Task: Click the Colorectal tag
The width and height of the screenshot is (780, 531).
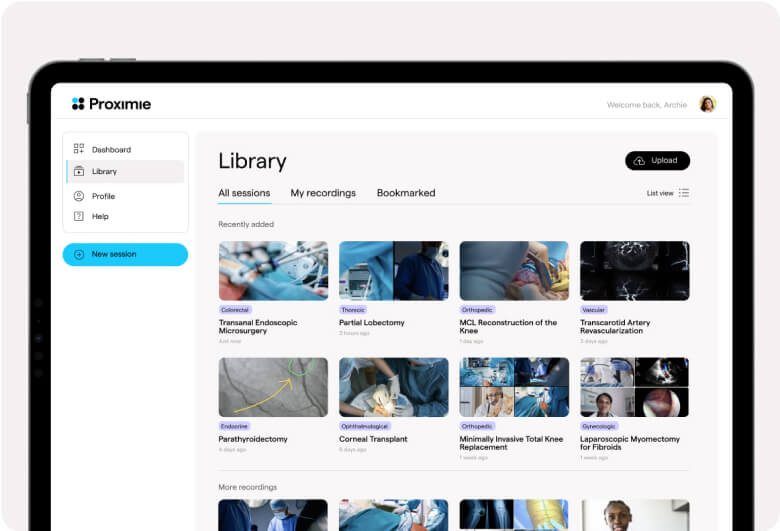Action: point(235,310)
